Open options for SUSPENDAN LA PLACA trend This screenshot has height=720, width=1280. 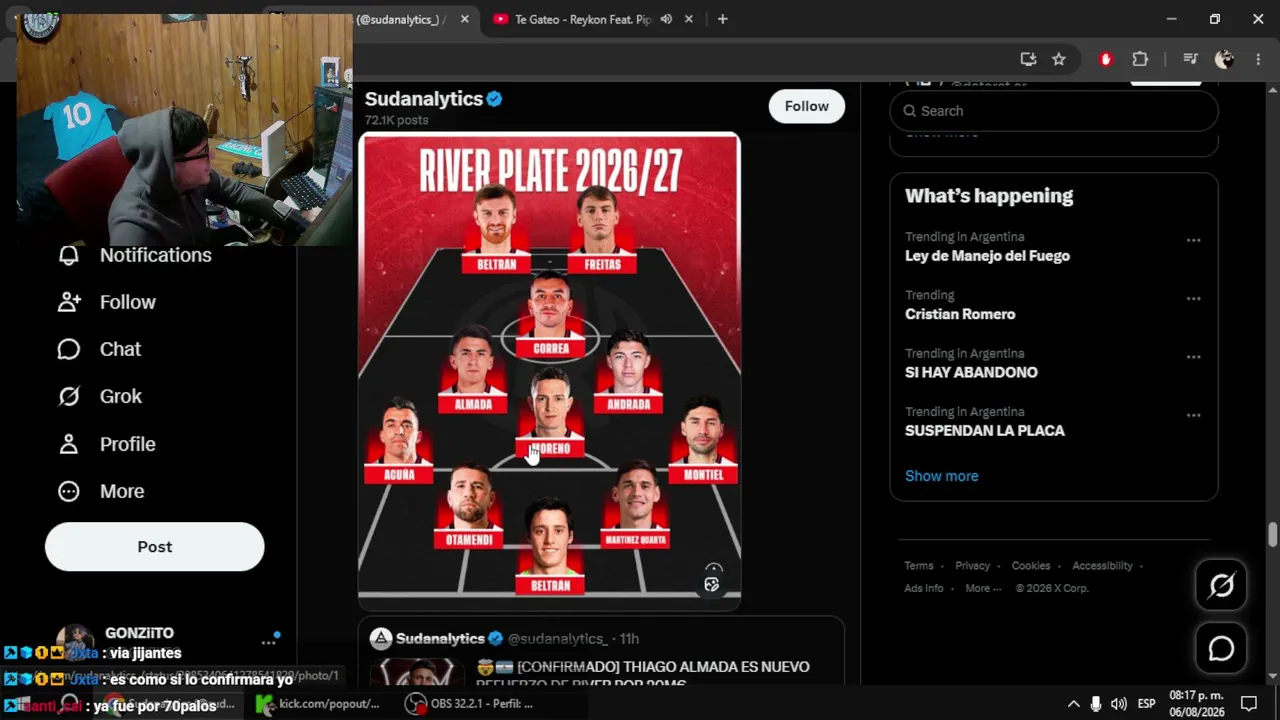pos(1193,414)
